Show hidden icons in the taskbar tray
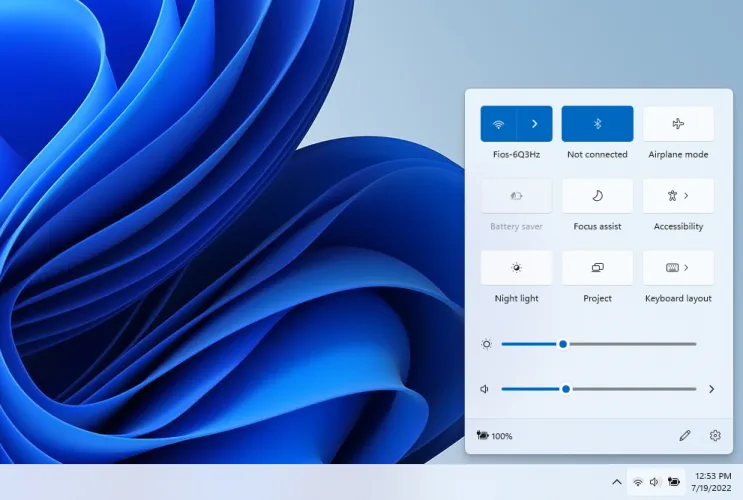 (x=616, y=482)
